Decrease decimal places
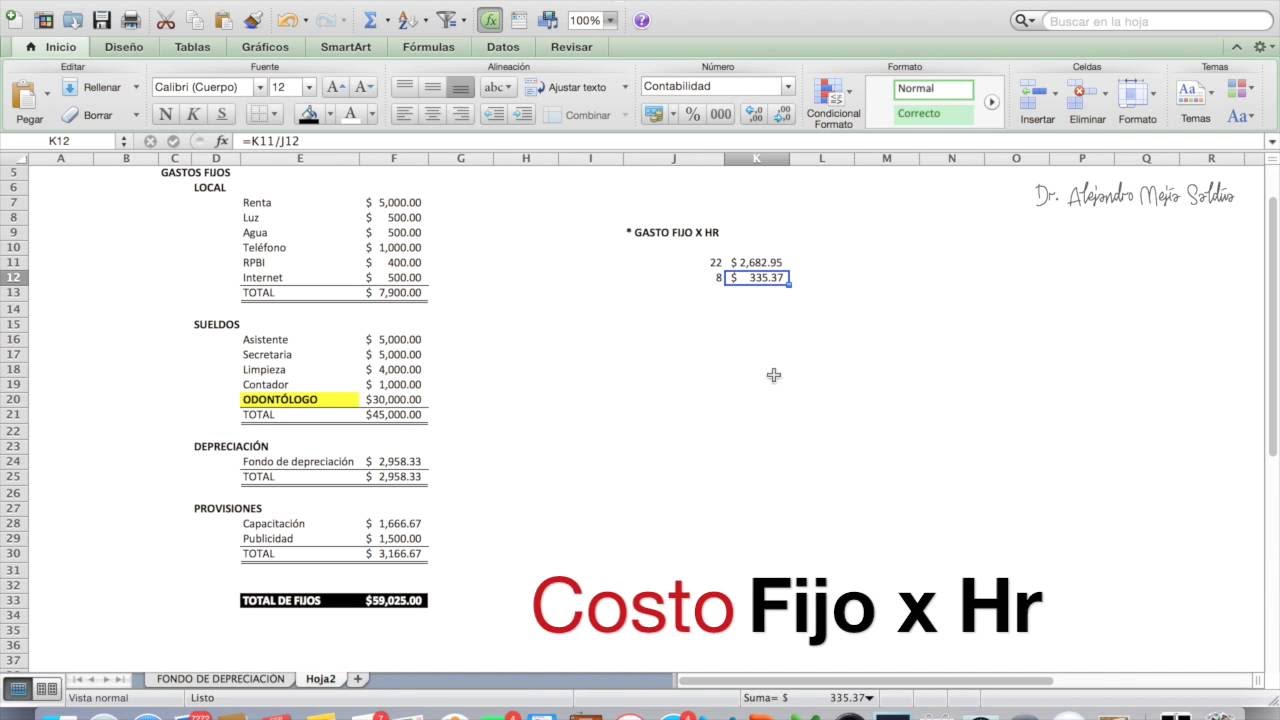1280x720 pixels. pos(783,114)
